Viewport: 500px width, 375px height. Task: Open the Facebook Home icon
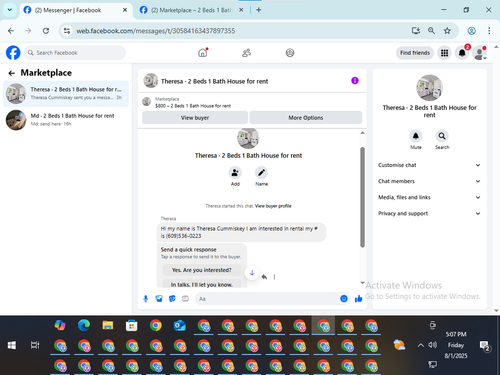click(203, 53)
